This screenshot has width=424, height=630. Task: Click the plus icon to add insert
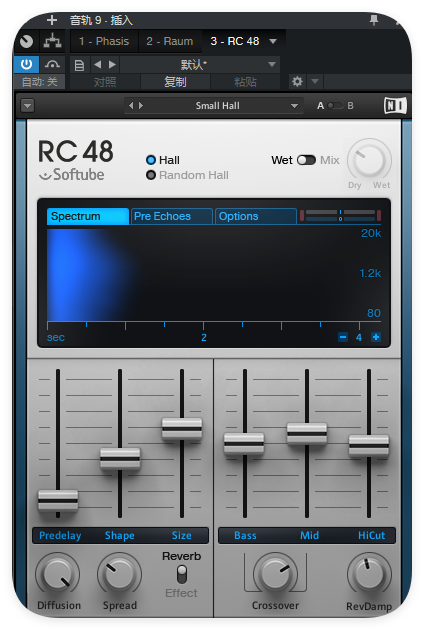pos(52,20)
